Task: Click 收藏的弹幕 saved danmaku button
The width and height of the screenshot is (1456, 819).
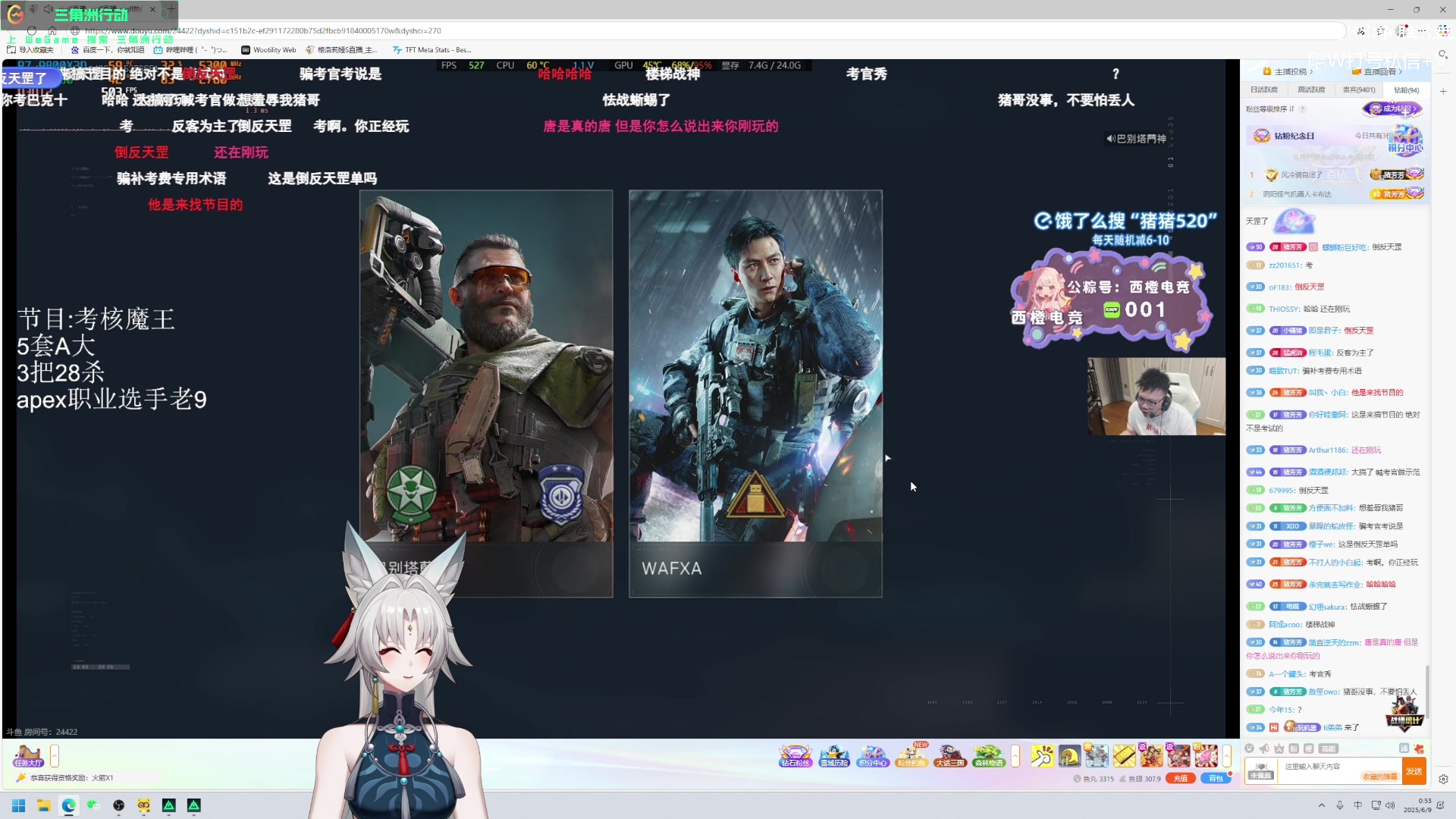Action: point(1380,777)
